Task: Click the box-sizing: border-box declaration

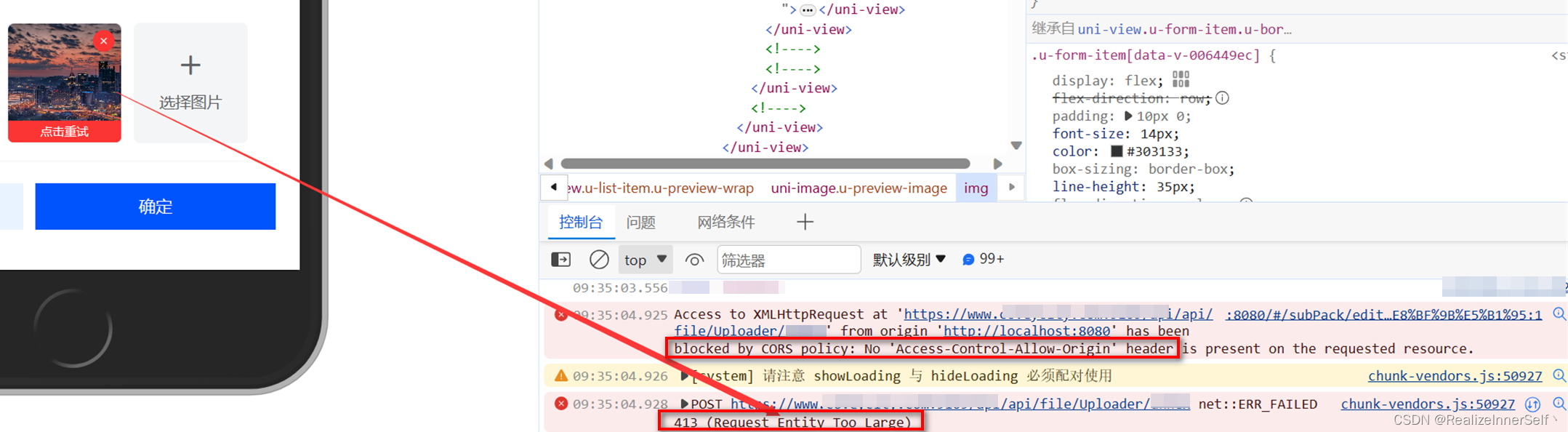Action: 1143,169
